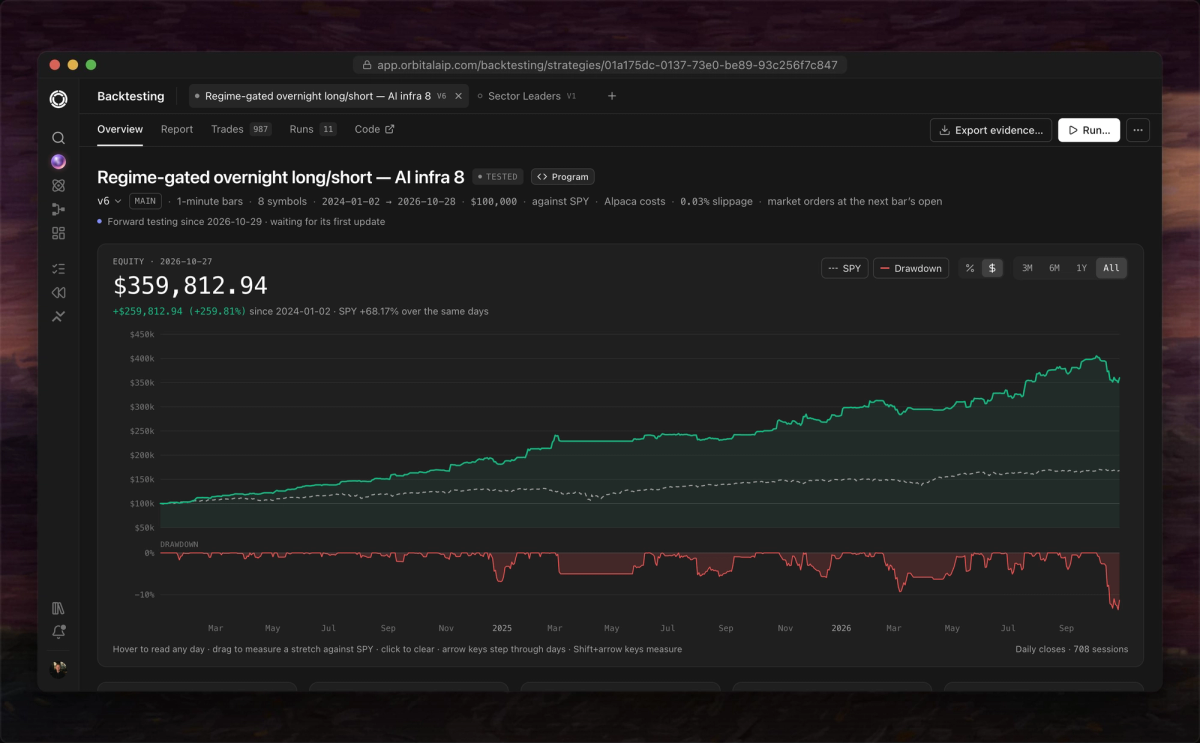Open the dashboard grid icon in sidebar
The height and width of the screenshot is (743, 1200).
58,233
